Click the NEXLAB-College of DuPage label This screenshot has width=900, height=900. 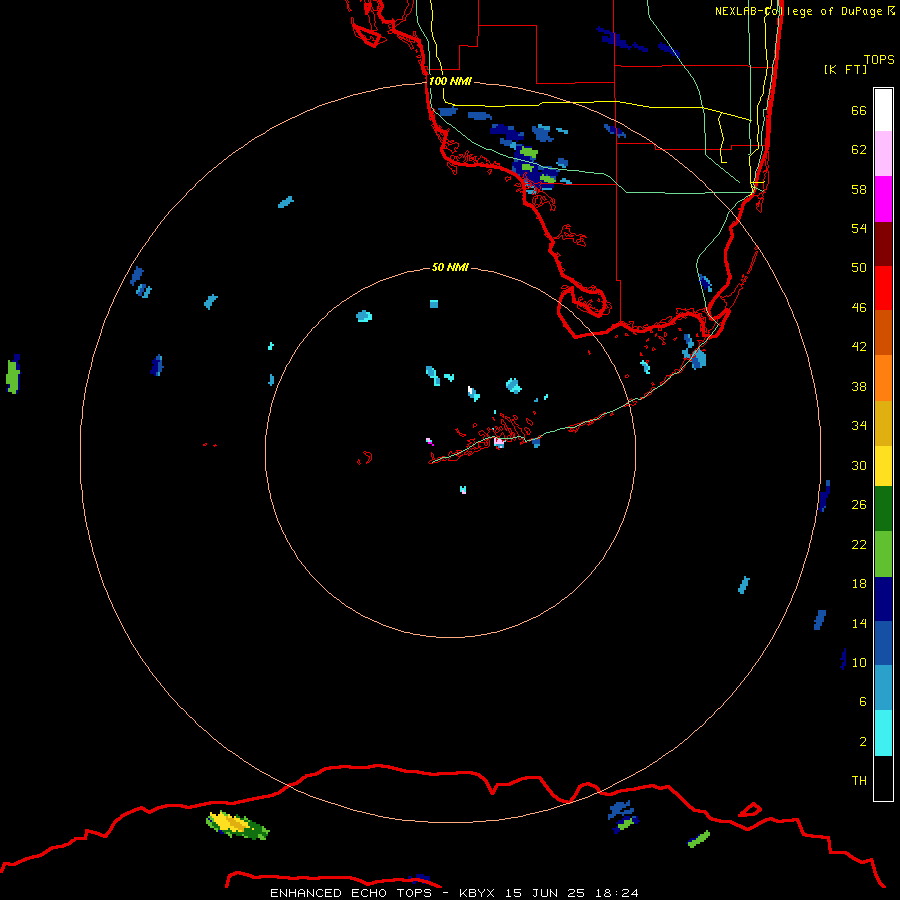point(804,11)
